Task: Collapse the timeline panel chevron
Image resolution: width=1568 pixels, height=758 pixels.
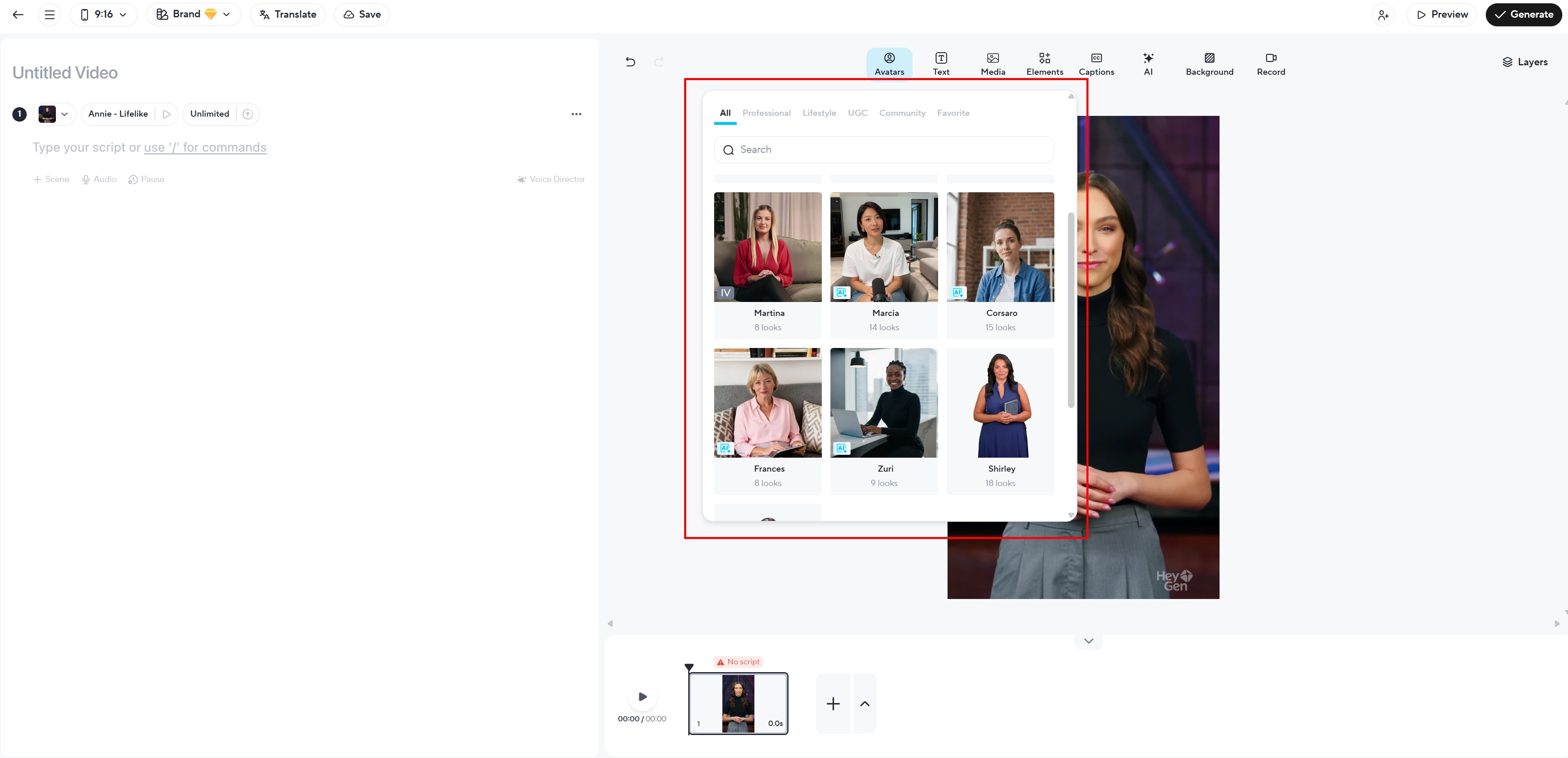Action: pos(1088,640)
